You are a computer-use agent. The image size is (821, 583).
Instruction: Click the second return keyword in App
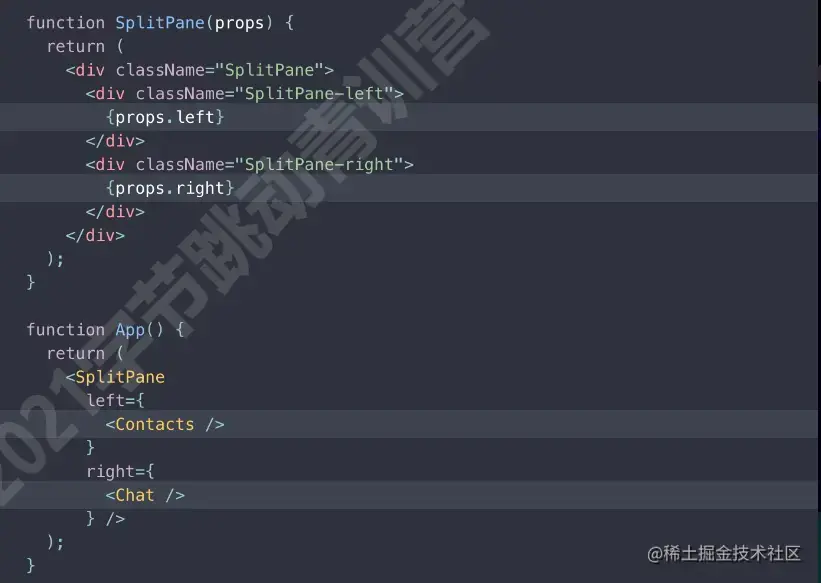click(x=76, y=353)
